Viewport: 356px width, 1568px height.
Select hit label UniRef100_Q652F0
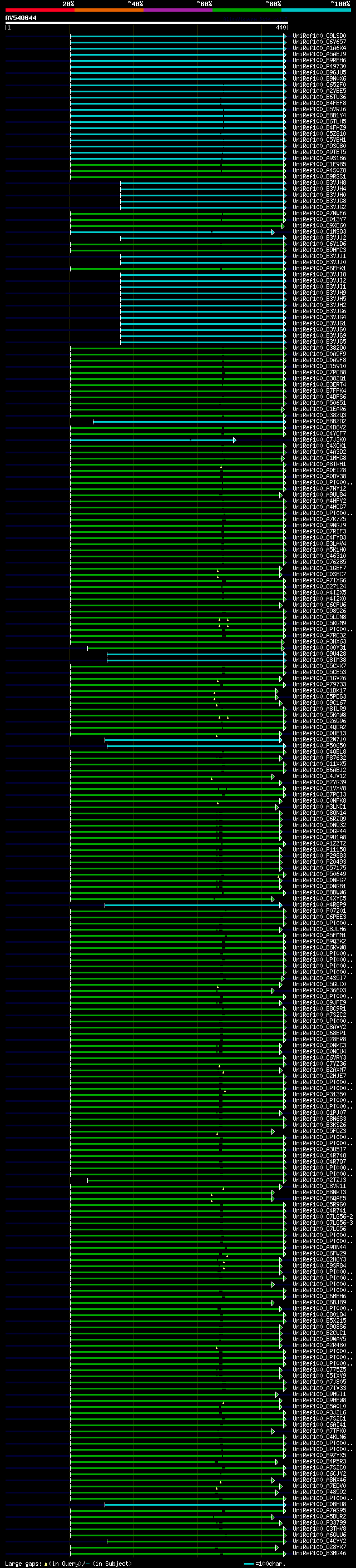(319, 85)
